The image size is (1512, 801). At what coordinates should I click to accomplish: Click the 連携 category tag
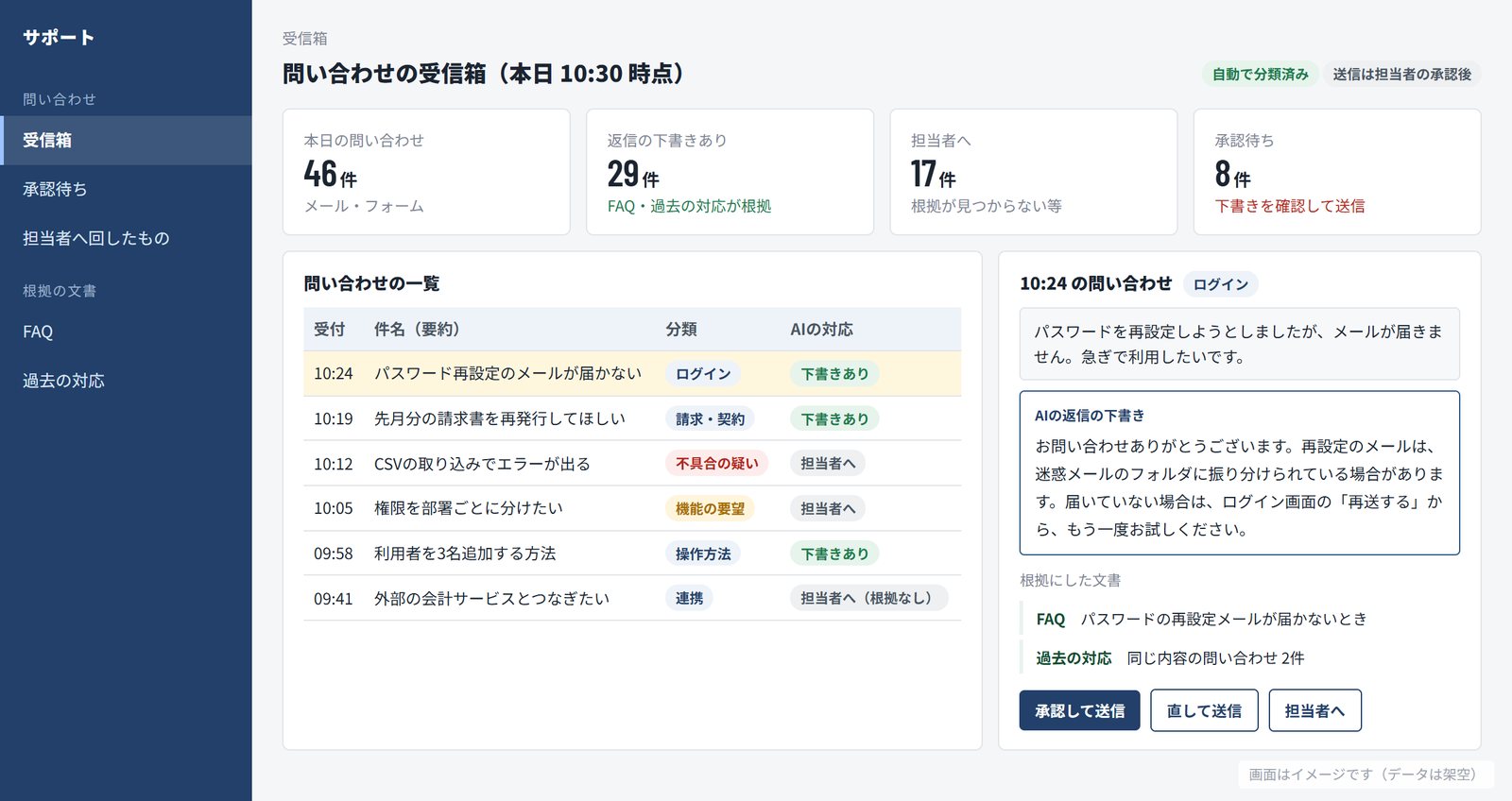(x=689, y=598)
